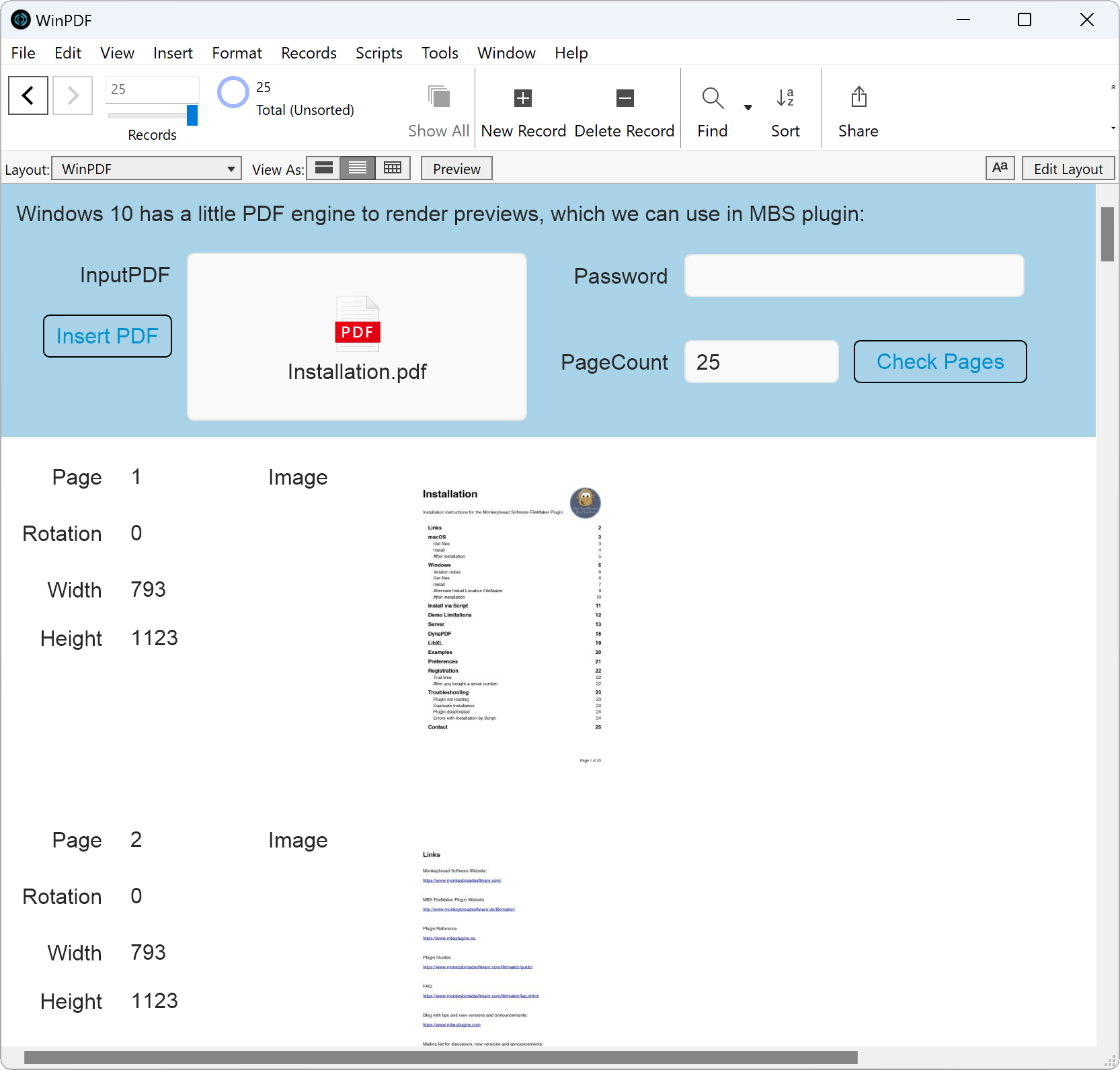The height and width of the screenshot is (1070, 1120).
Task: Click the Page number value 2
Action: pos(136,839)
